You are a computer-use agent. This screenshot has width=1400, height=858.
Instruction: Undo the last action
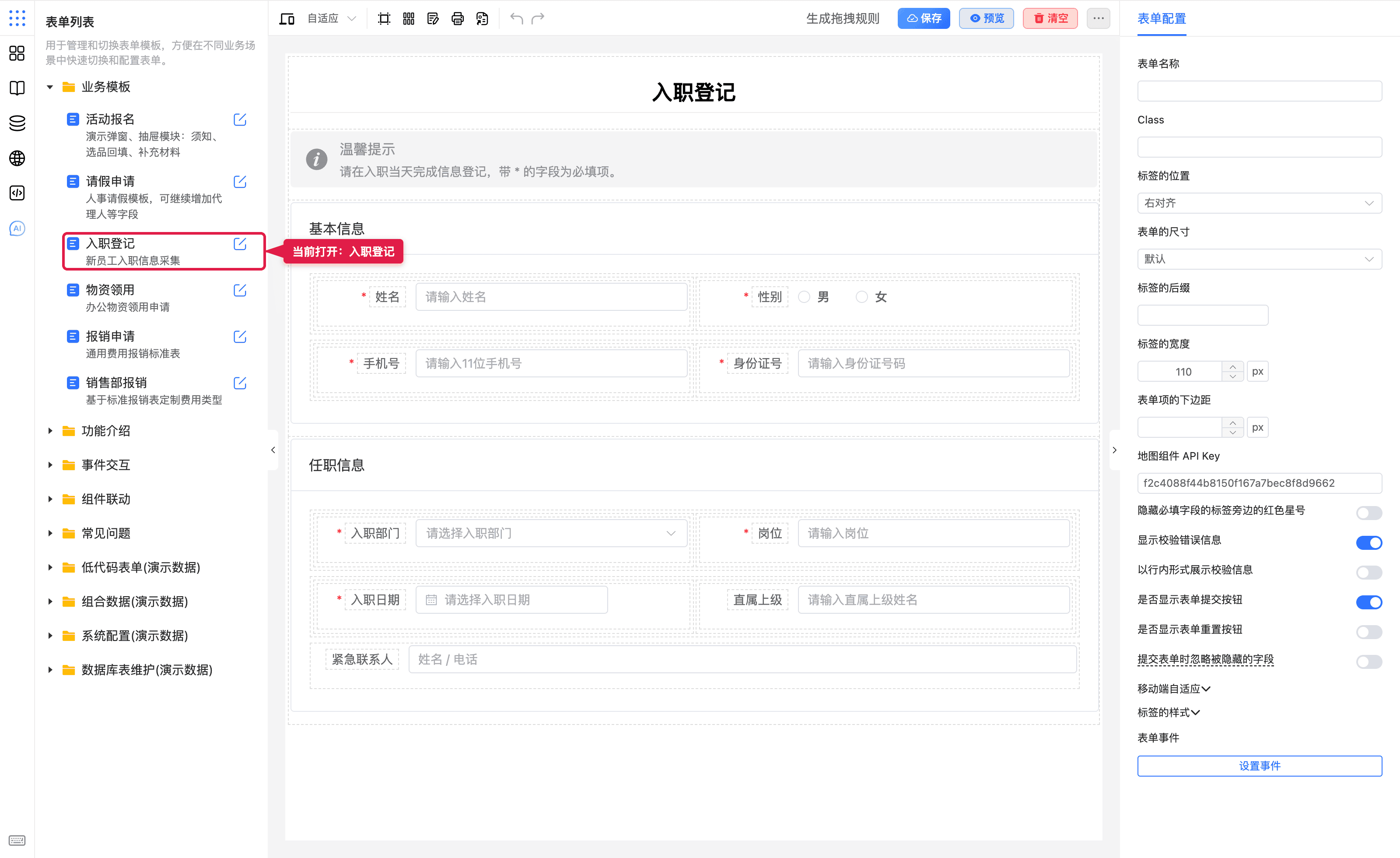coord(517,18)
